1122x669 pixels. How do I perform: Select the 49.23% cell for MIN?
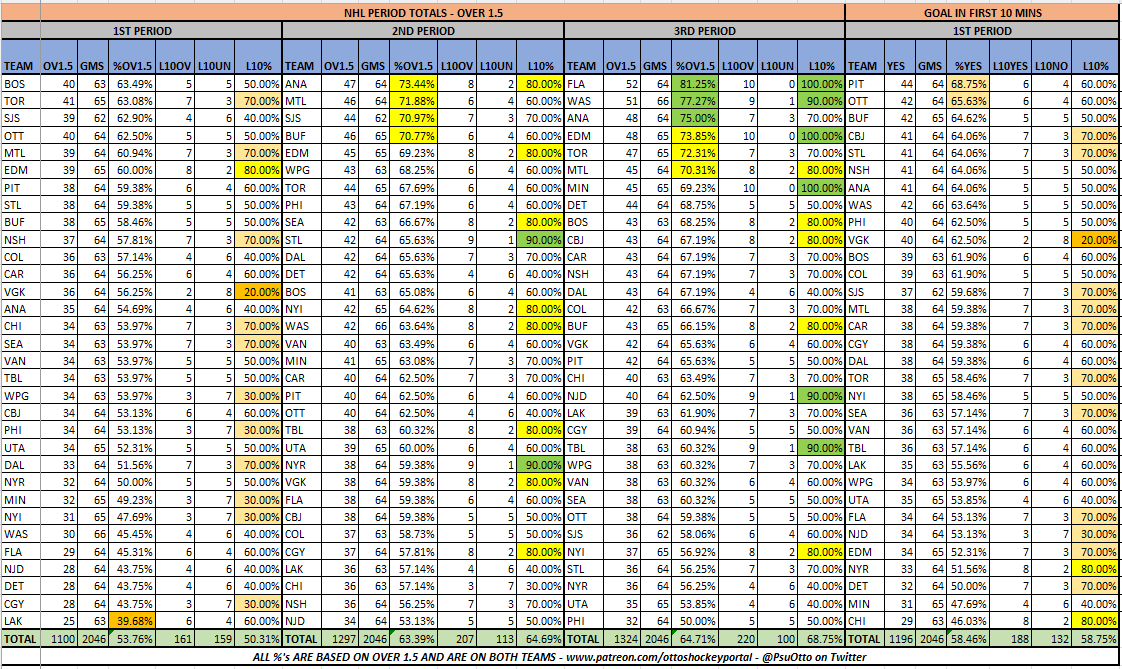[132, 499]
